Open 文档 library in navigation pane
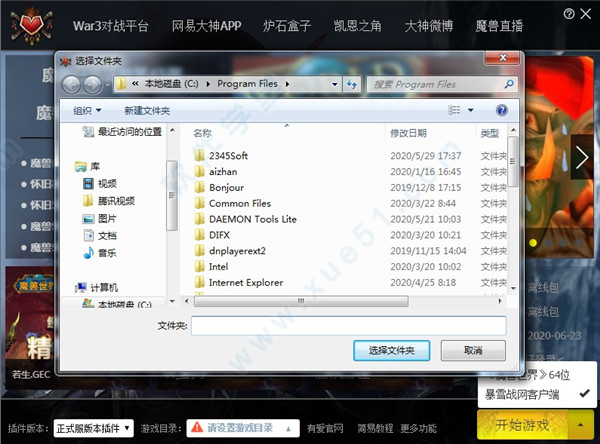The width and height of the screenshot is (600, 444). 99,235
